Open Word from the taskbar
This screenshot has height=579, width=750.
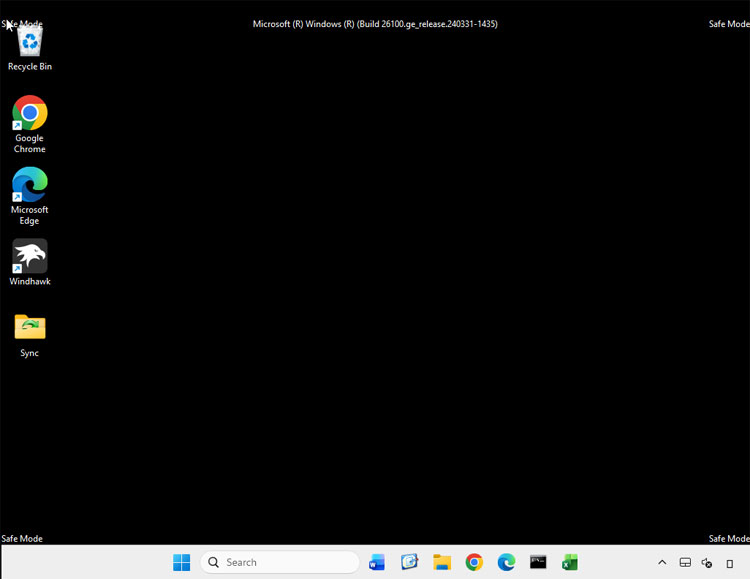pyautogui.click(x=377, y=562)
